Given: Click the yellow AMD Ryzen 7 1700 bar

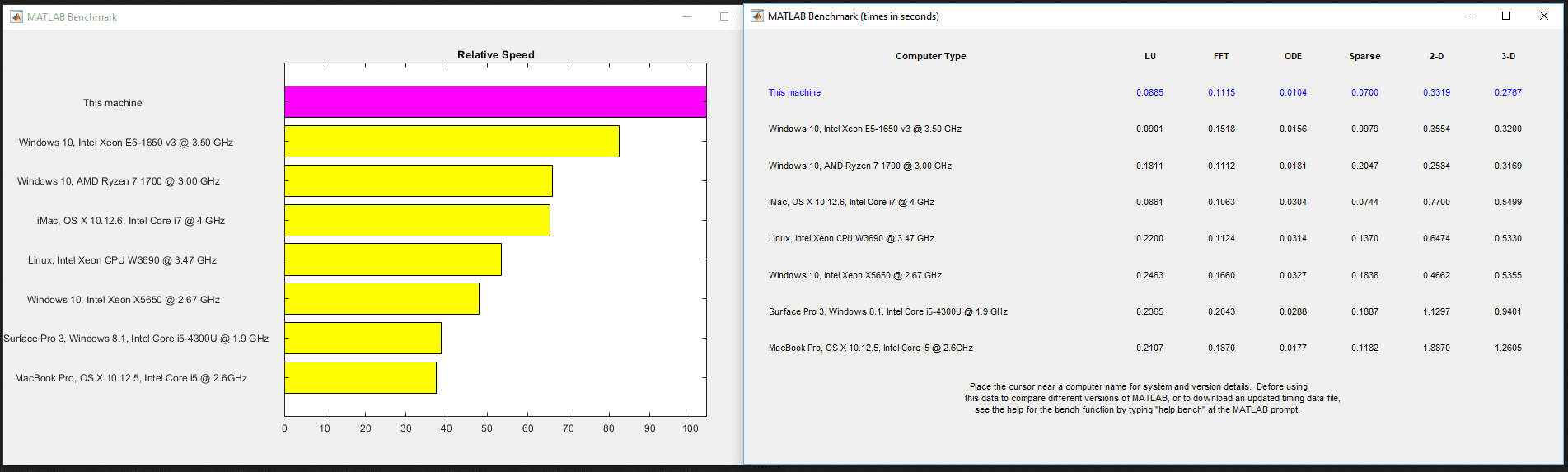Looking at the screenshot, I should click(x=419, y=180).
